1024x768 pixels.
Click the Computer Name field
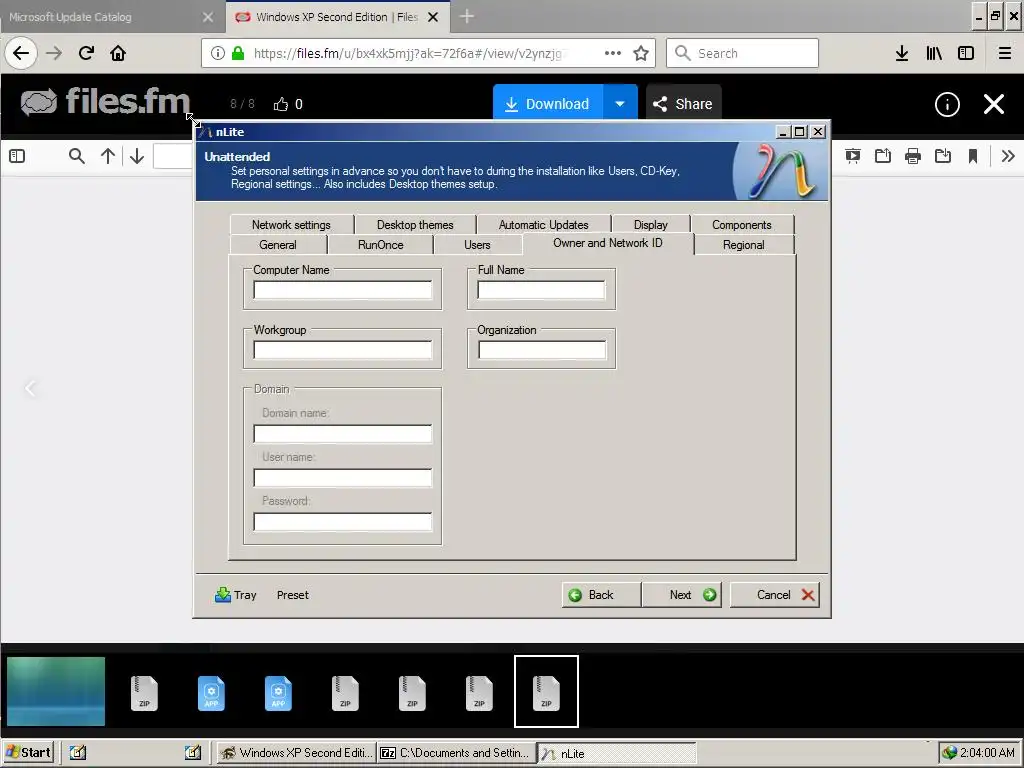[342, 290]
